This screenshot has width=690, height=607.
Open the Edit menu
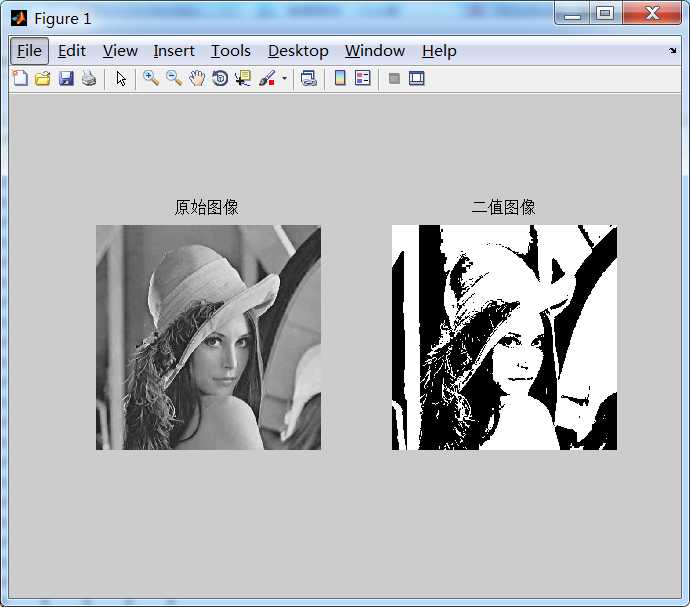[72, 51]
